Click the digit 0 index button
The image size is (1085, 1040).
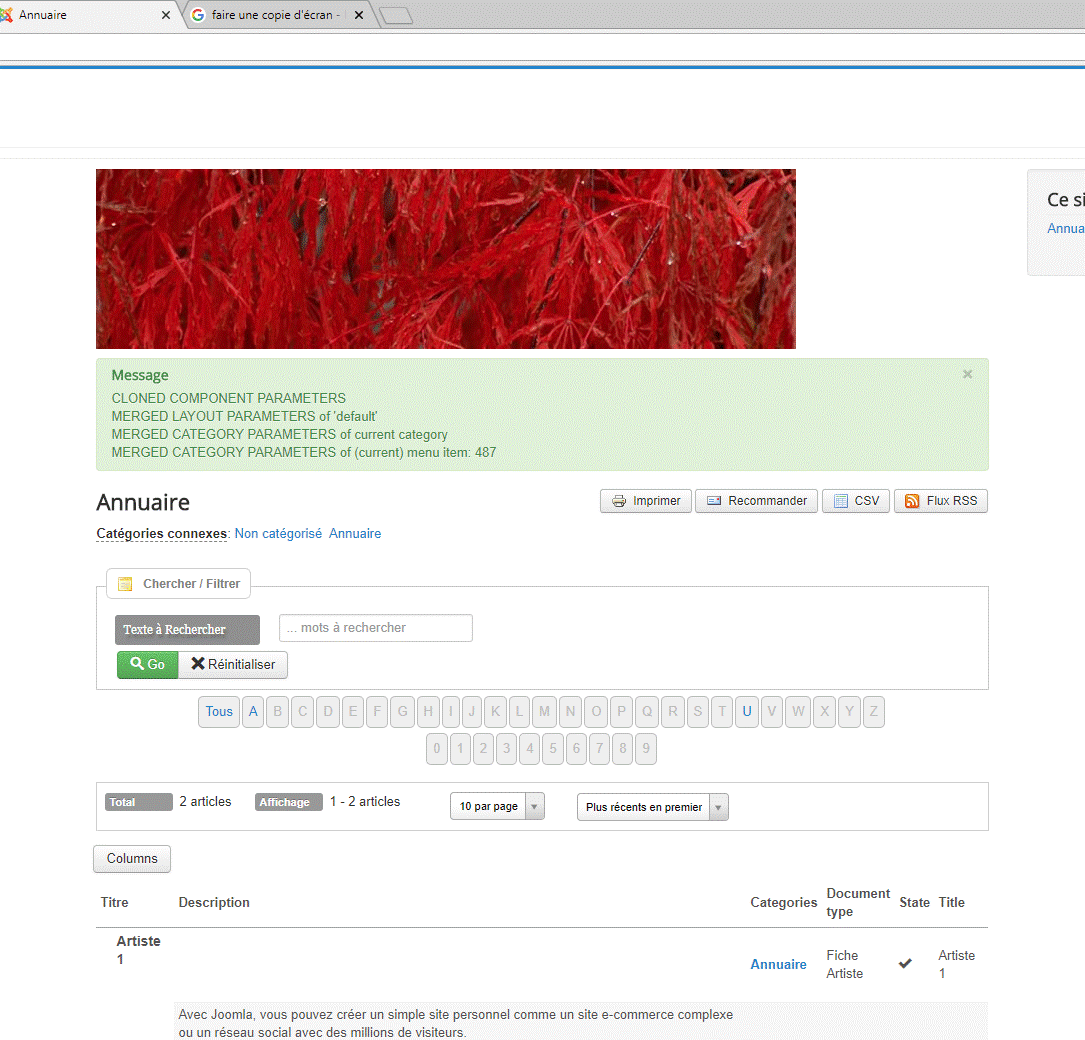437,749
